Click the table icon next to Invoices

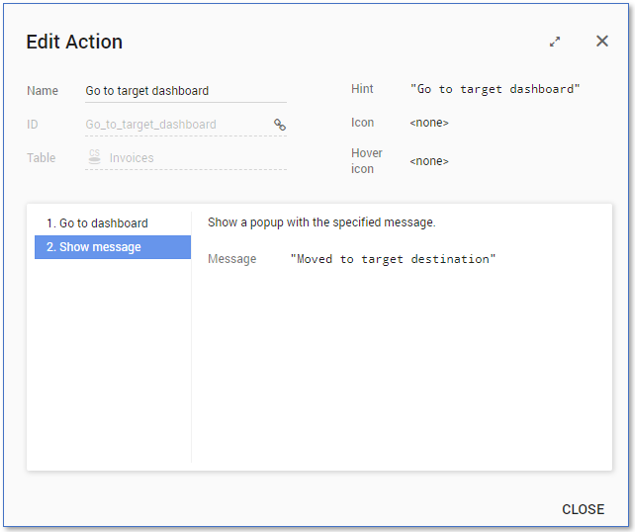click(95, 157)
